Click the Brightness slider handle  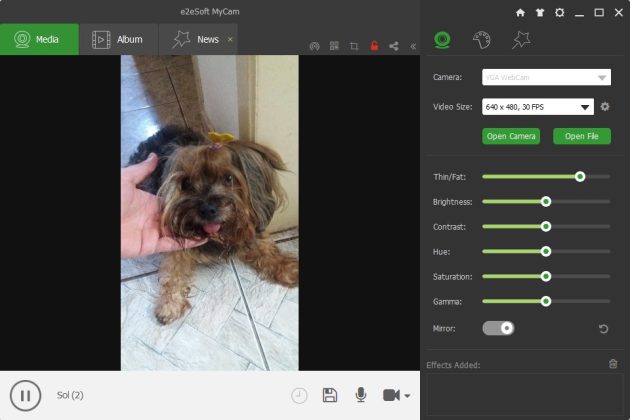tap(546, 201)
